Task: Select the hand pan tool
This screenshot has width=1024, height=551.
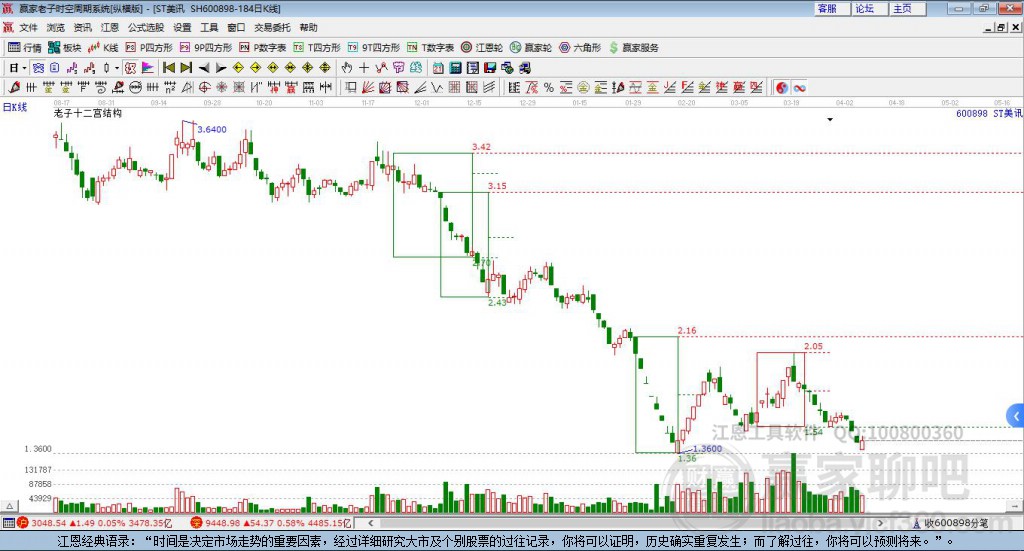Action: 347,68
